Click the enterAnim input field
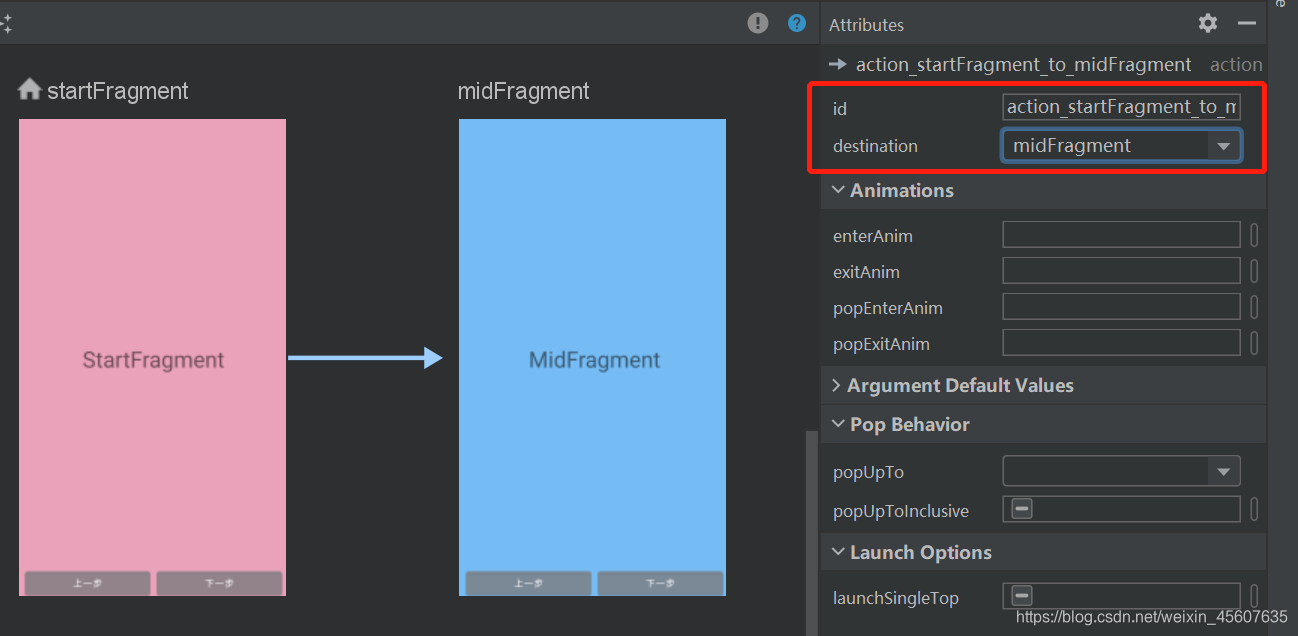The width and height of the screenshot is (1298, 636). (x=1121, y=235)
